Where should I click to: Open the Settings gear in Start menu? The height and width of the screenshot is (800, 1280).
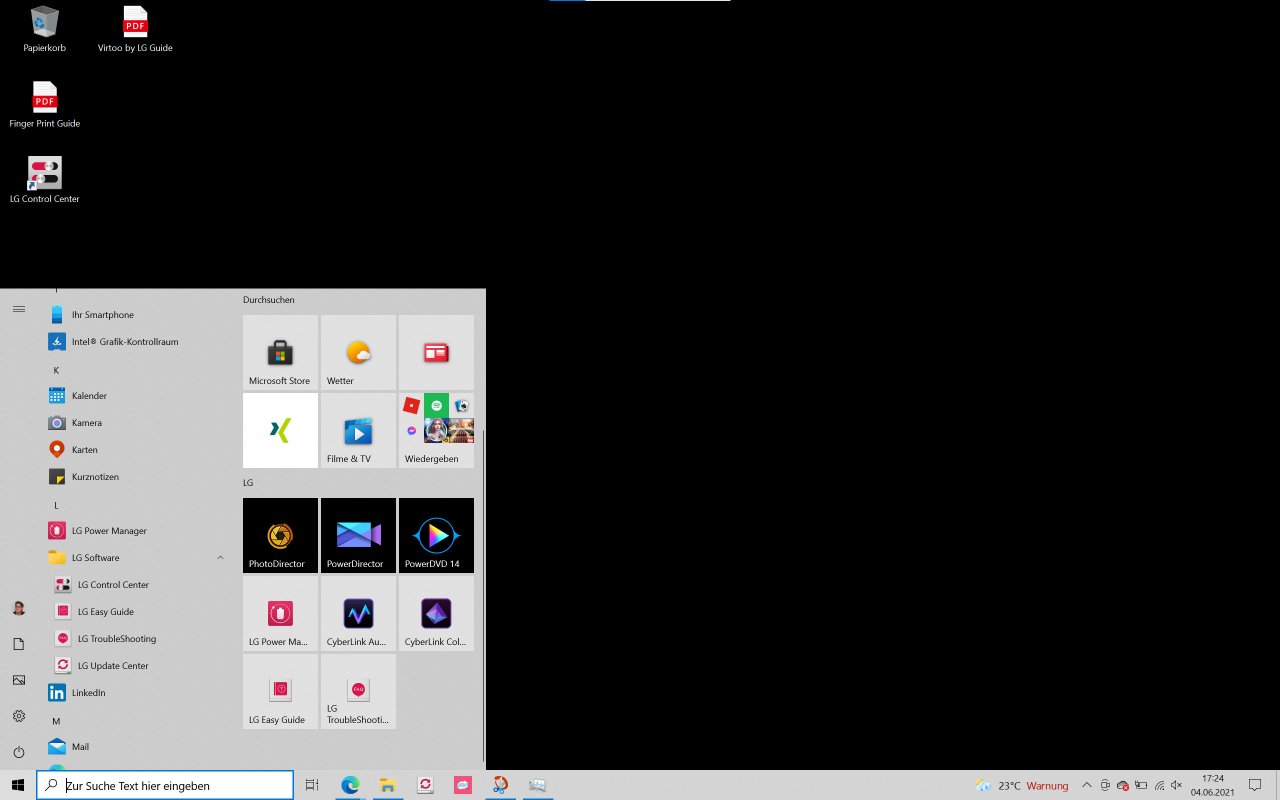pyautogui.click(x=18, y=716)
